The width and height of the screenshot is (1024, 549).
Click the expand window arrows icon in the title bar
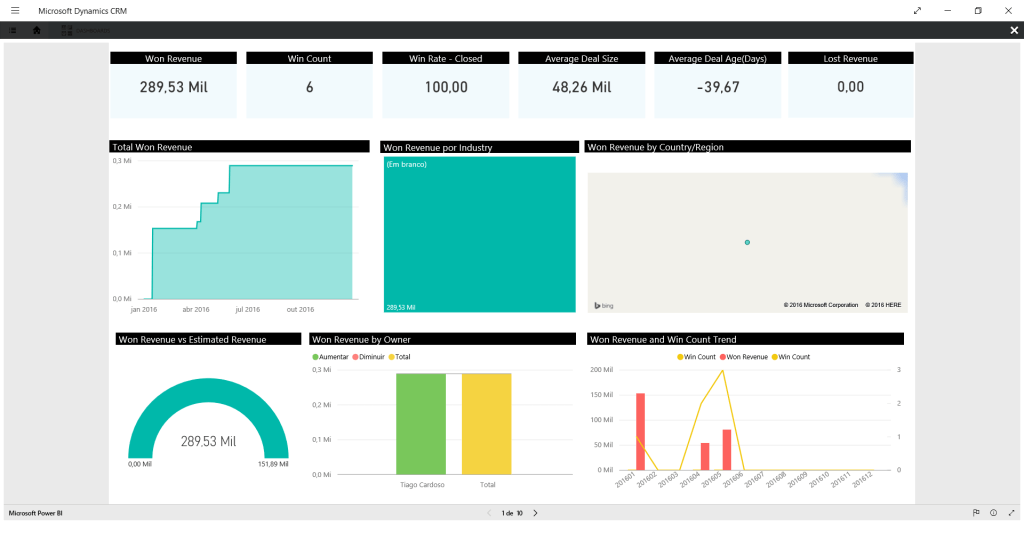[917, 10]
